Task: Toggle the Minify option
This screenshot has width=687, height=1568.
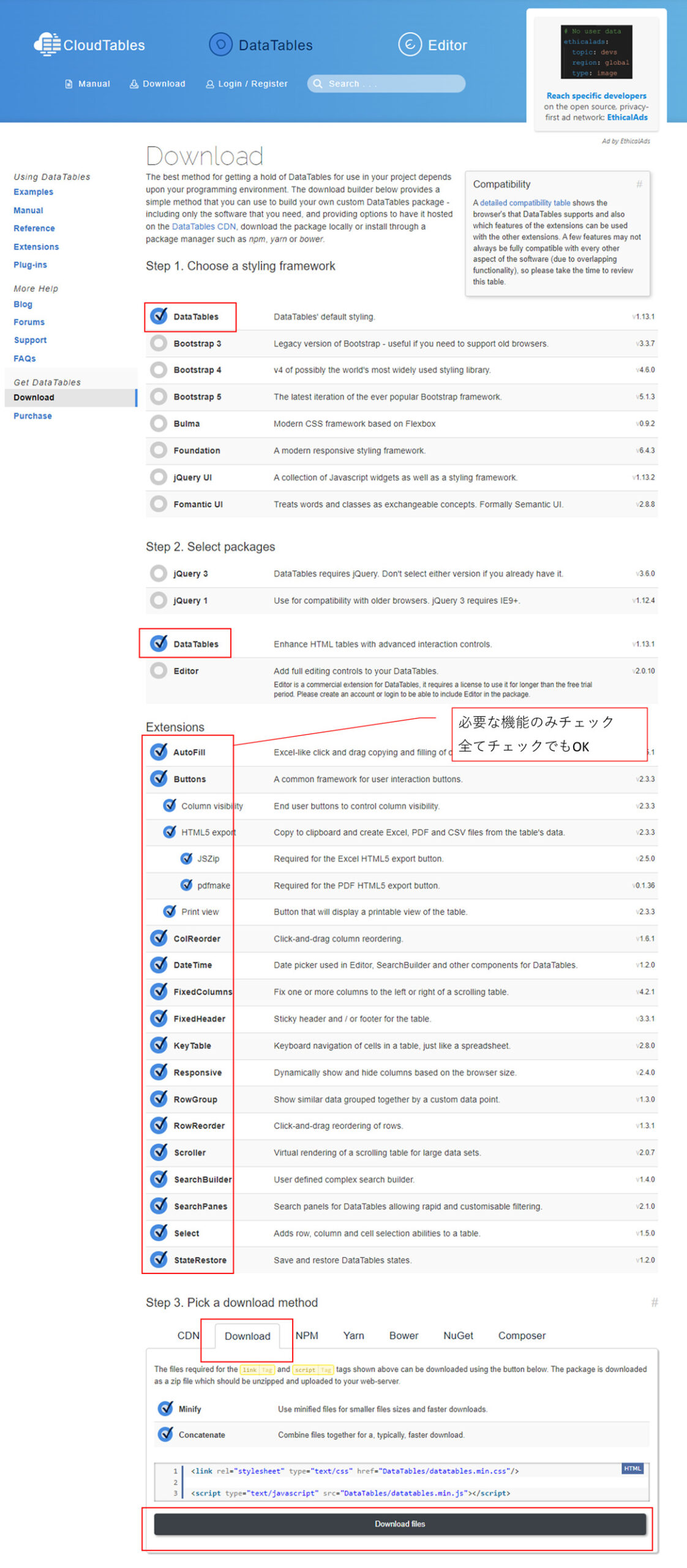Action: 165,1409
